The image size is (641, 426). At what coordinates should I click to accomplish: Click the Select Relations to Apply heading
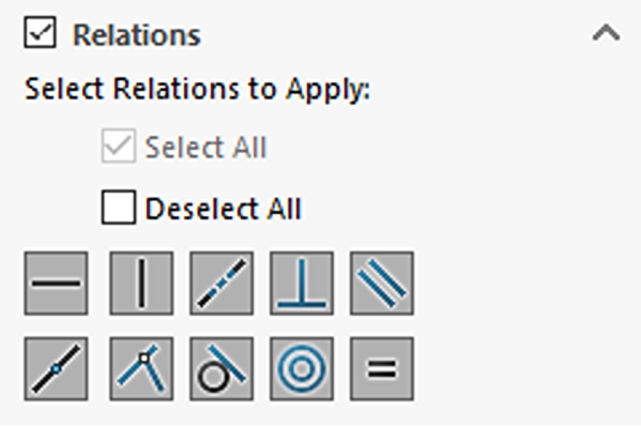point(197,89)
